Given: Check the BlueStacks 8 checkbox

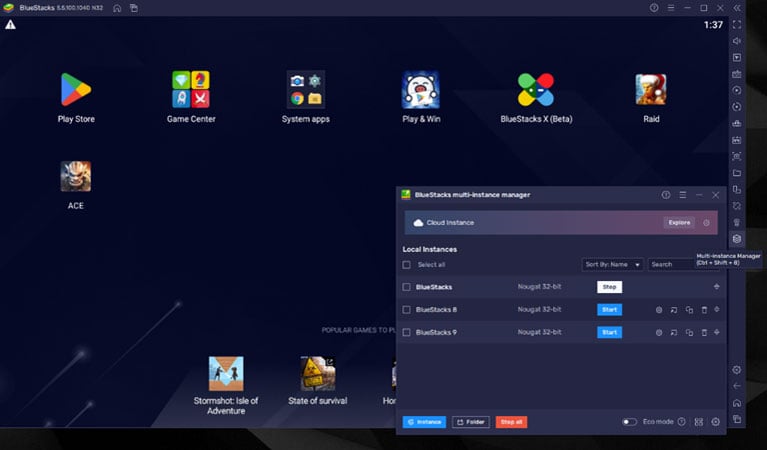Looking at the screenshot, I should (406, 310).
